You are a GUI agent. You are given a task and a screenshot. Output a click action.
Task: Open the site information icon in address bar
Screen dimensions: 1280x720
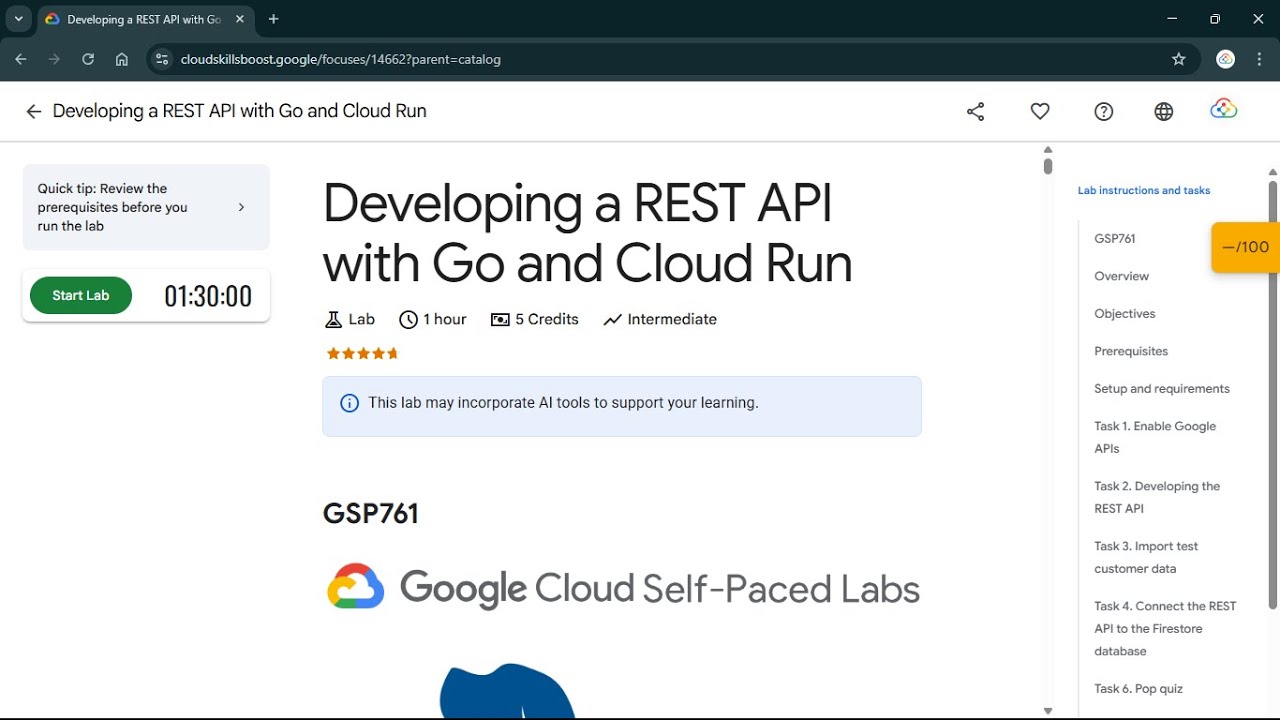(x=162, y=59)
